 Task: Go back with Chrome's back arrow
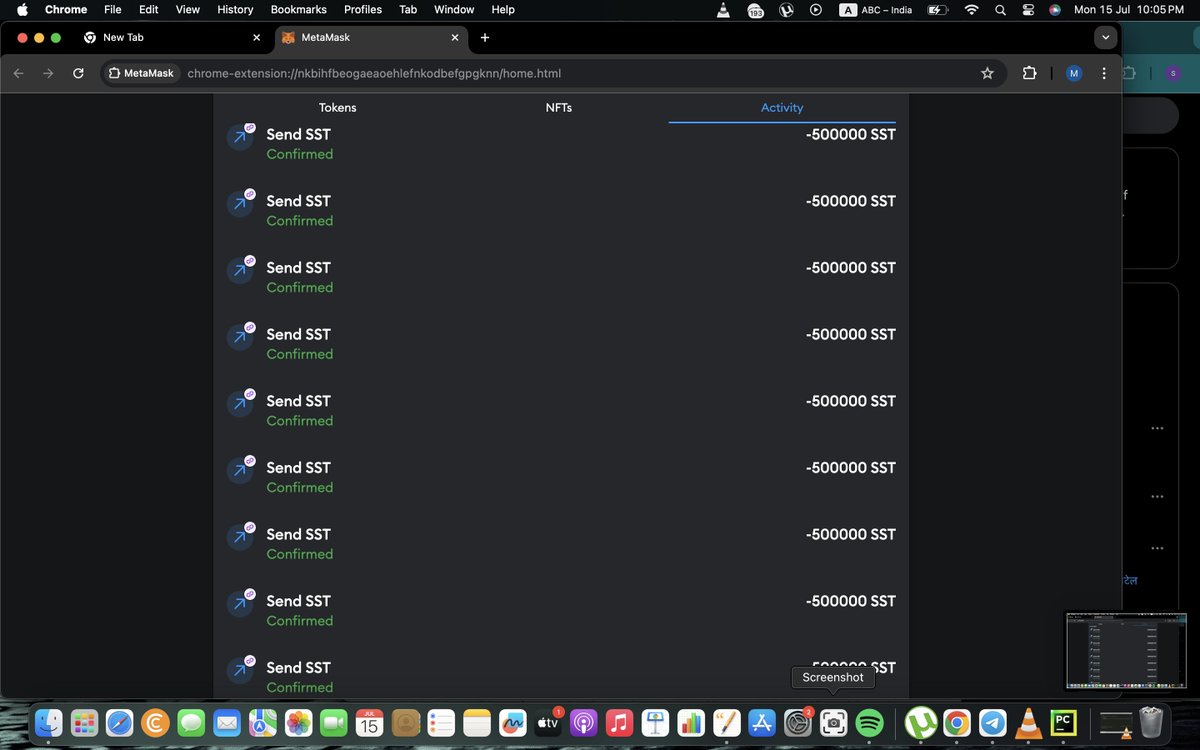click(18, 73)
